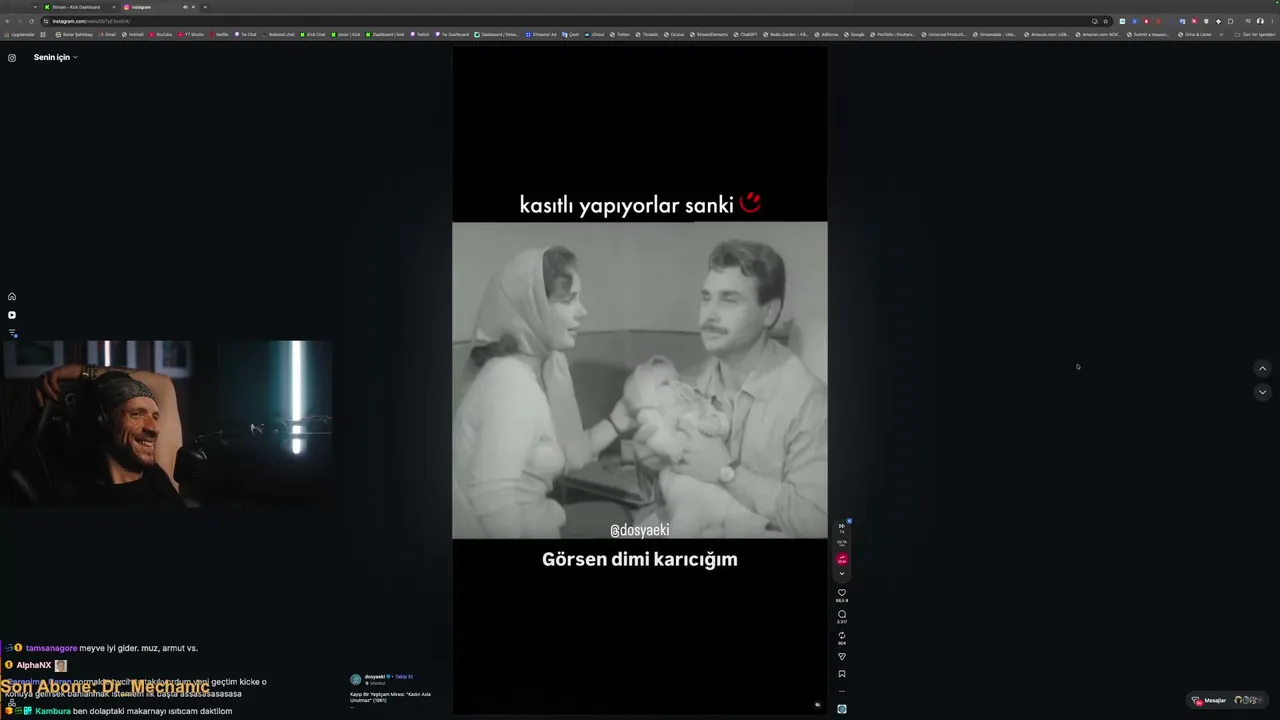Open the reel's three-dot more options
Viewport: 1280px width, 720px height.
[842, 691]
